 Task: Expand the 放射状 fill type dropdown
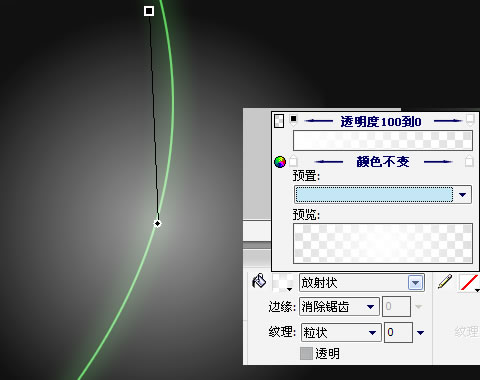pos(415,283)
